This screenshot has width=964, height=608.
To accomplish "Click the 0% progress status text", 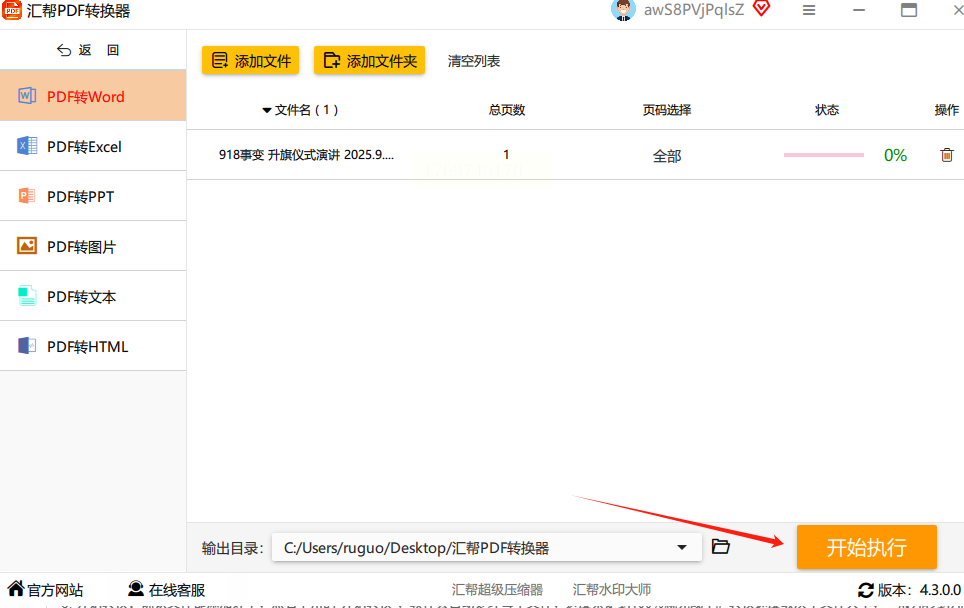I will click(x=895, y=155).
